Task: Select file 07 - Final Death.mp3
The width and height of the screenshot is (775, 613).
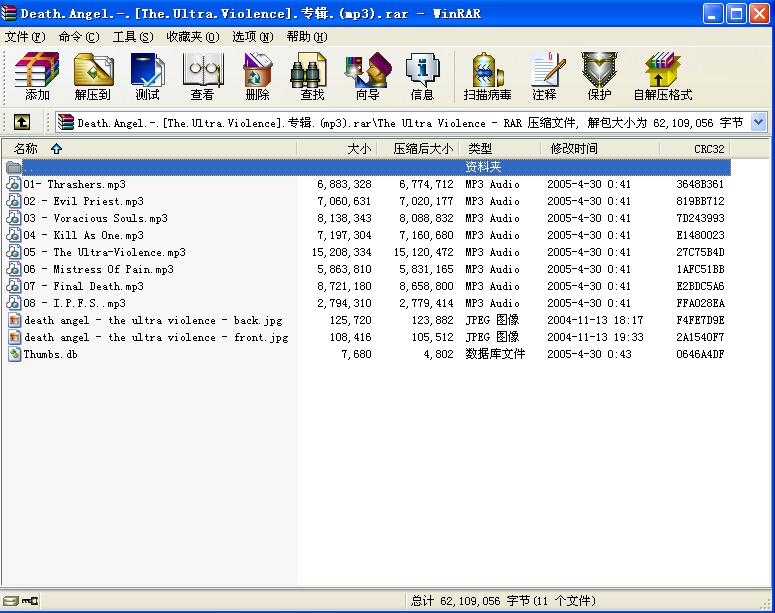Action: (x=84, y=286)
